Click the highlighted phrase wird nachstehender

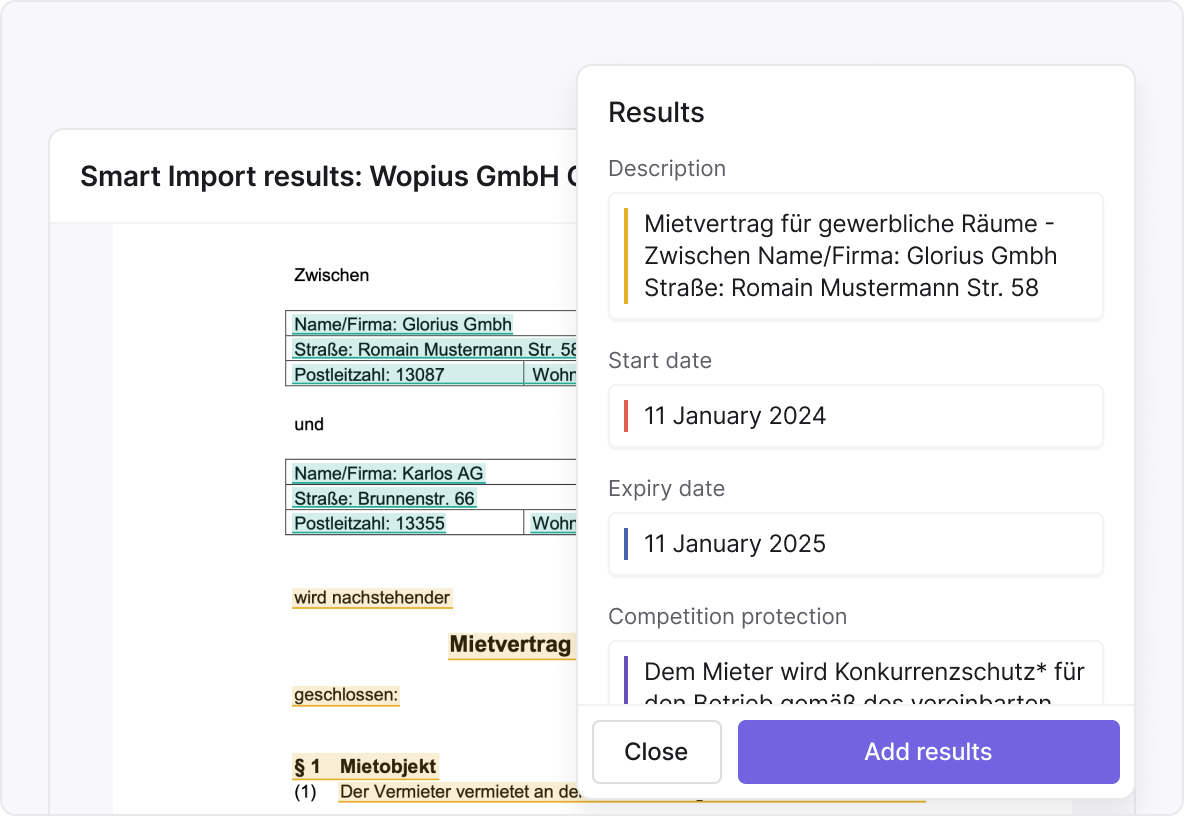pos(371,597)
